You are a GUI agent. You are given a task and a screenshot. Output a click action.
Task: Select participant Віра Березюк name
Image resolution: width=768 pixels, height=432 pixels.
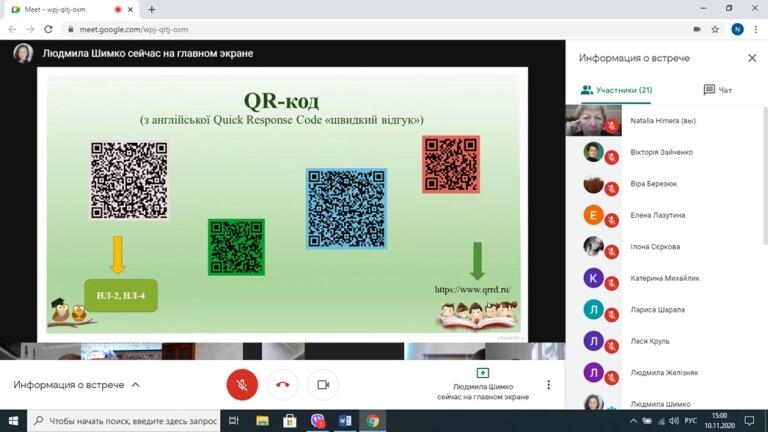tap(653, 184)
